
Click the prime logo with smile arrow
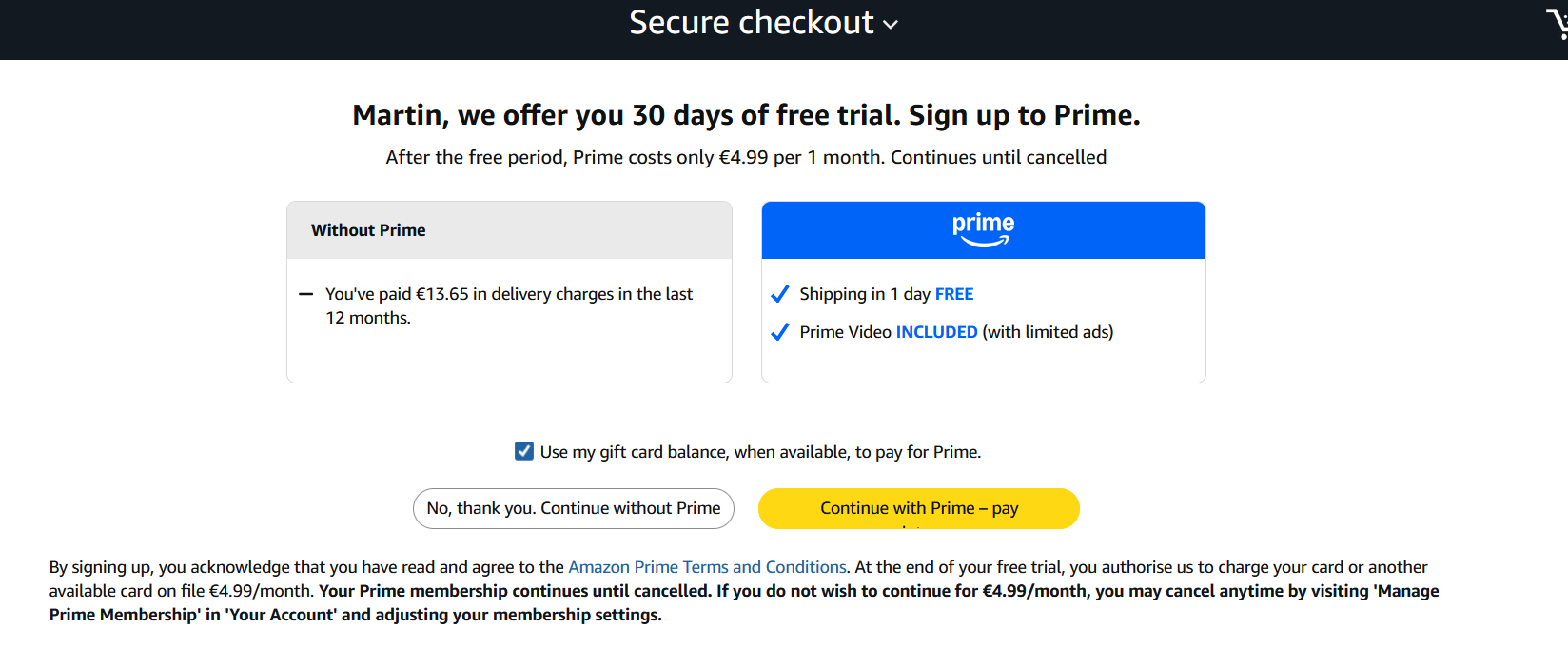tap(983, 229)
